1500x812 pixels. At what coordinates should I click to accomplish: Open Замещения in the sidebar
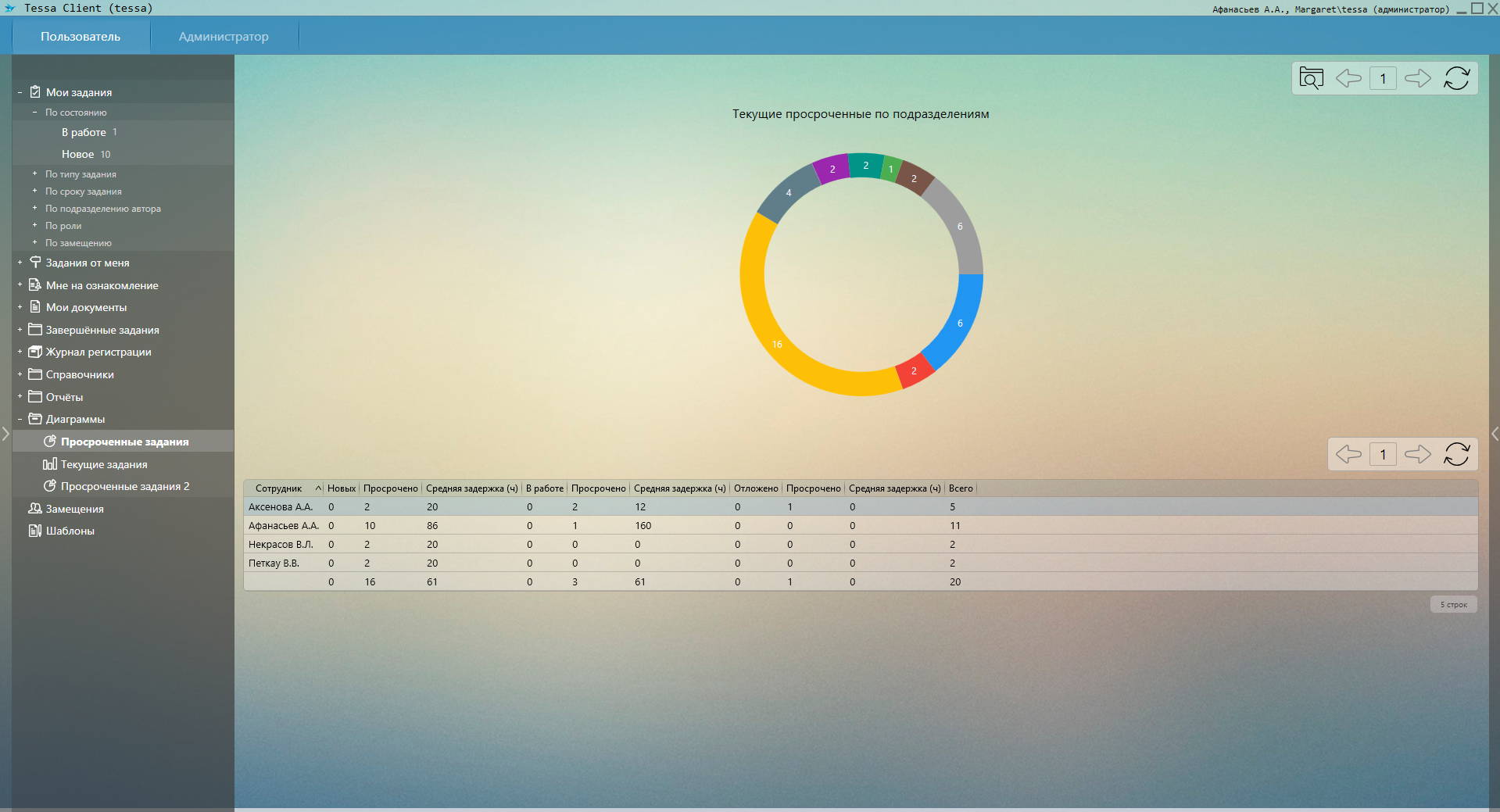pyautogui.click(x=74, y=509)
